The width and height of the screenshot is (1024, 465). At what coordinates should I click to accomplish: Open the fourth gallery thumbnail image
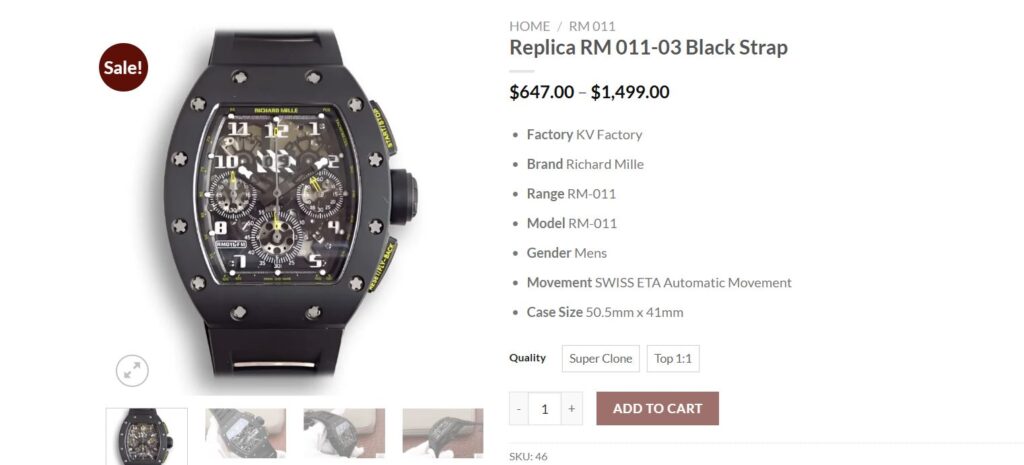tap(443, 433)
